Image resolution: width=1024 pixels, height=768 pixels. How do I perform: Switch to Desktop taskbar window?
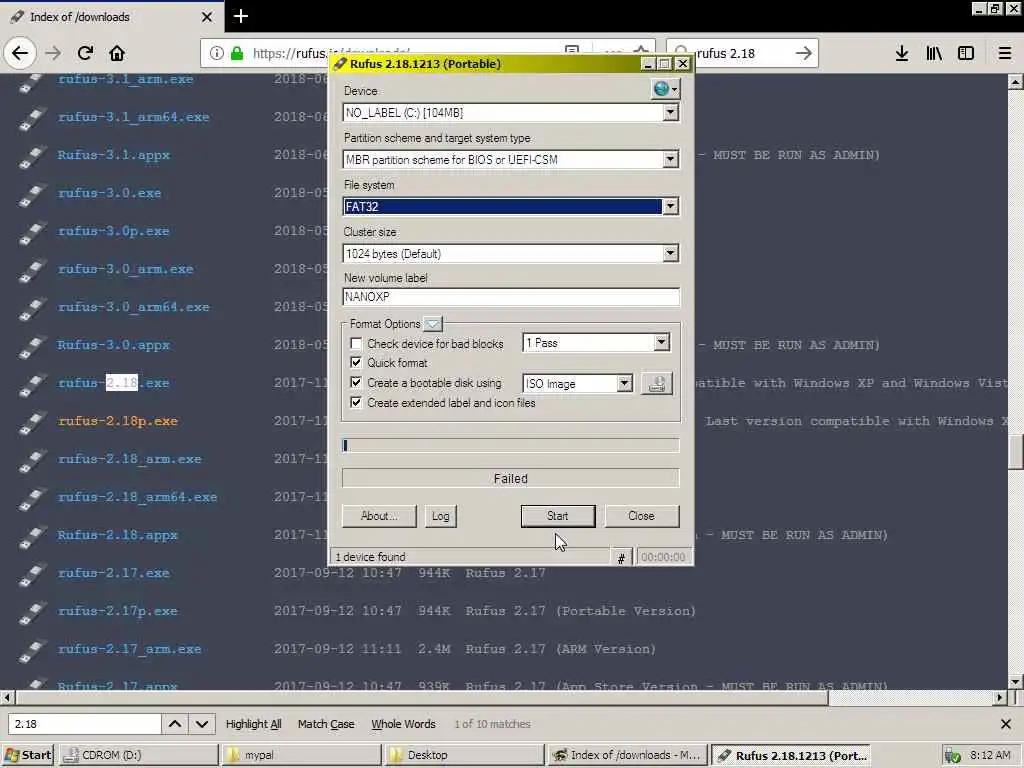coord(464,755)
